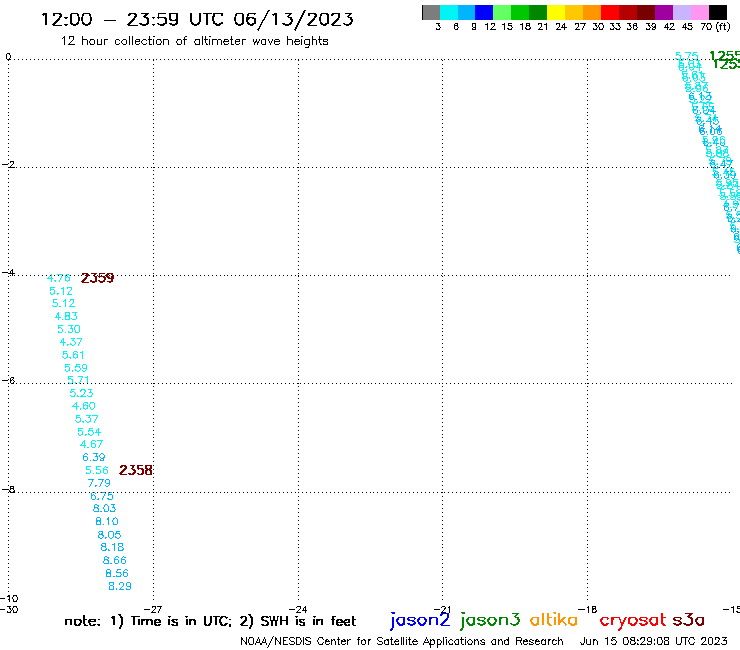This screenshot has height=650, width=740.
Task: Click the wave height value '5.54'
Action: coord(89,432)
